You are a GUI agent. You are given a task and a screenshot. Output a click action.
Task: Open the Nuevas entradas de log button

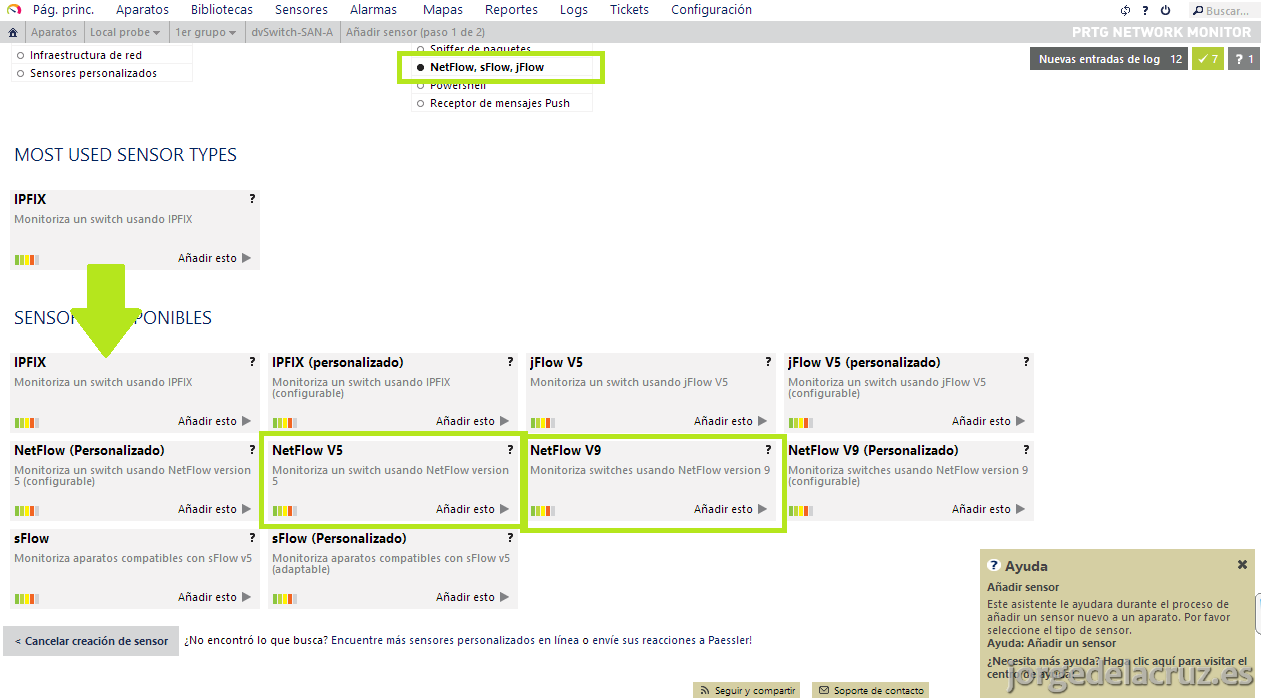(x=1110, y=59)
